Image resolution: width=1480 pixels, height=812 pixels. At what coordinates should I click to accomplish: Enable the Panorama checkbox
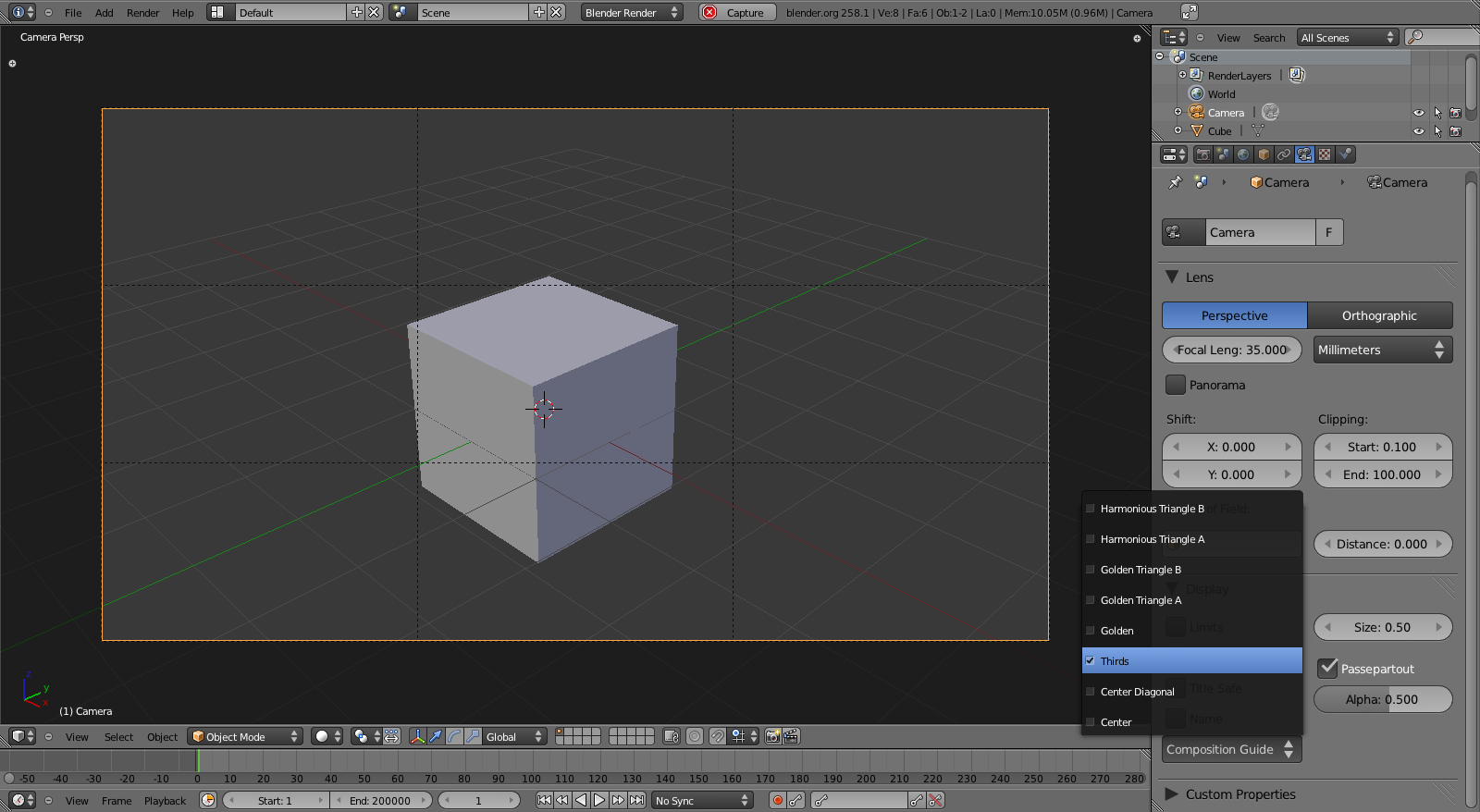1176,385
